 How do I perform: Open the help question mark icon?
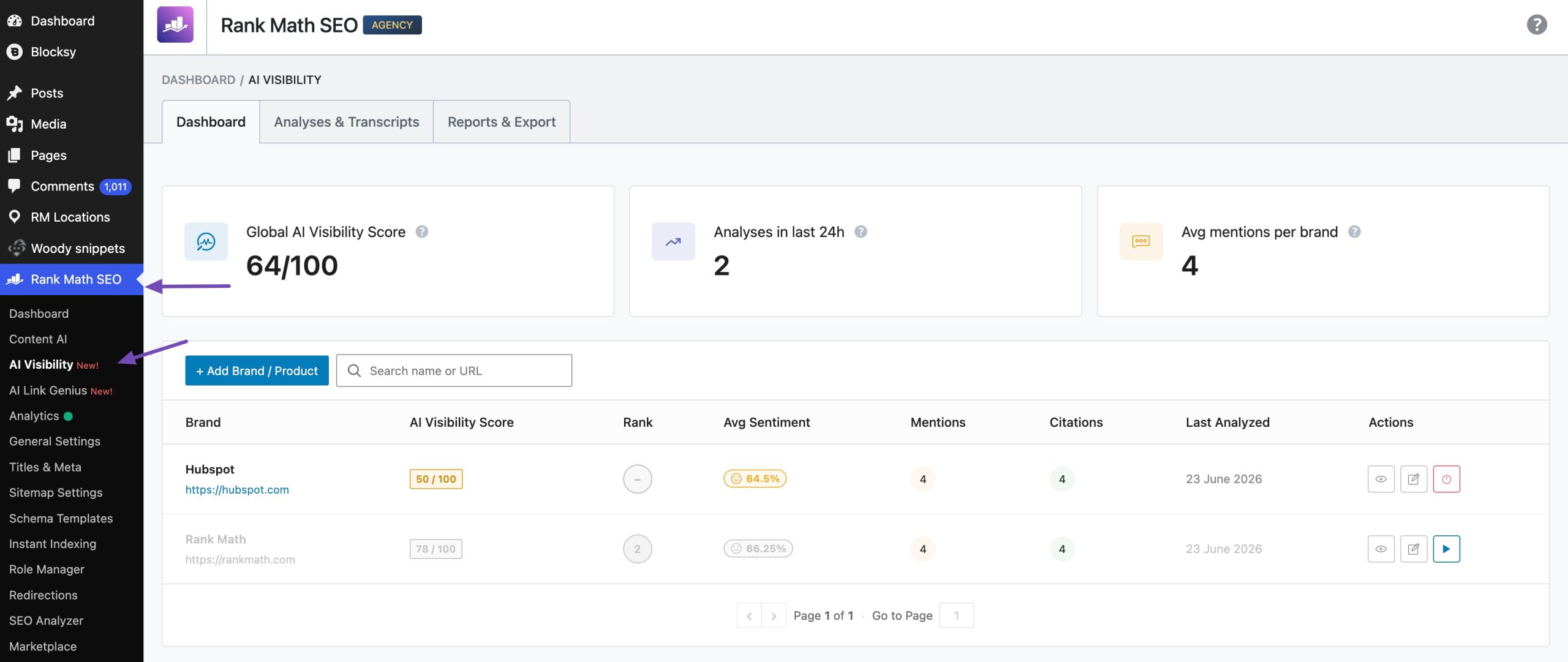[1536, 25]
